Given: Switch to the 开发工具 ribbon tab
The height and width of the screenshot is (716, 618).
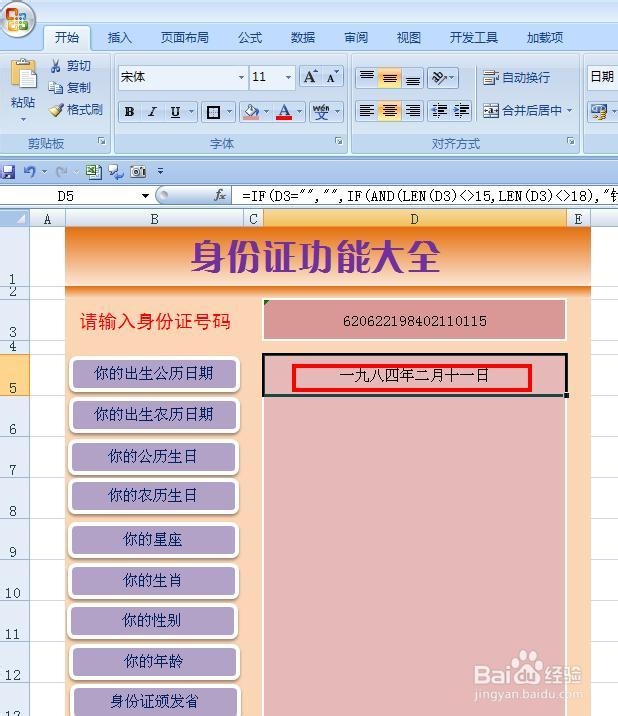Looking at the screenshot, I should click(x=474, y=37).
